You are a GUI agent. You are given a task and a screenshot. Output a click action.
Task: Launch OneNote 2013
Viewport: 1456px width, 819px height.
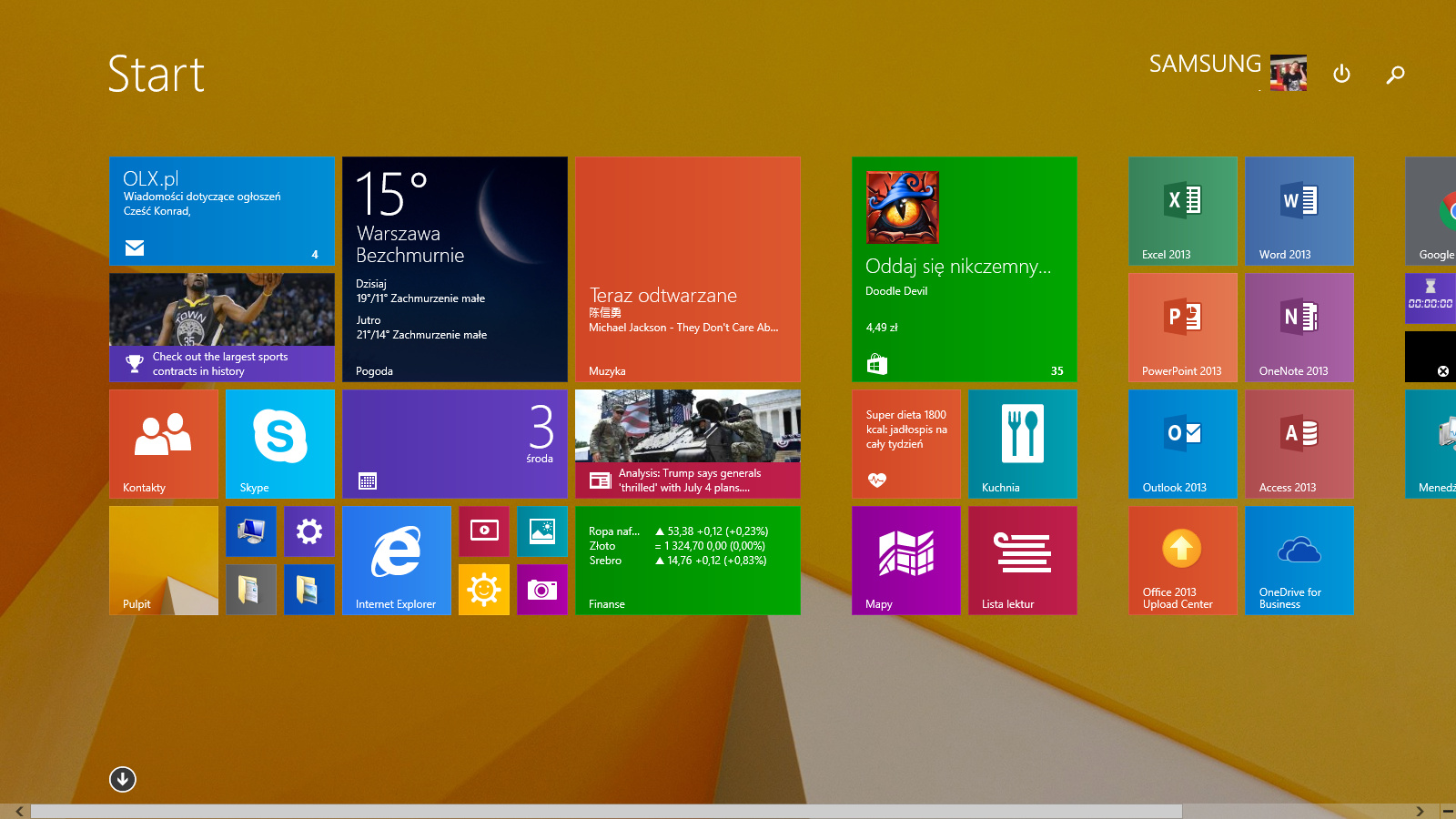[1299, 328]
